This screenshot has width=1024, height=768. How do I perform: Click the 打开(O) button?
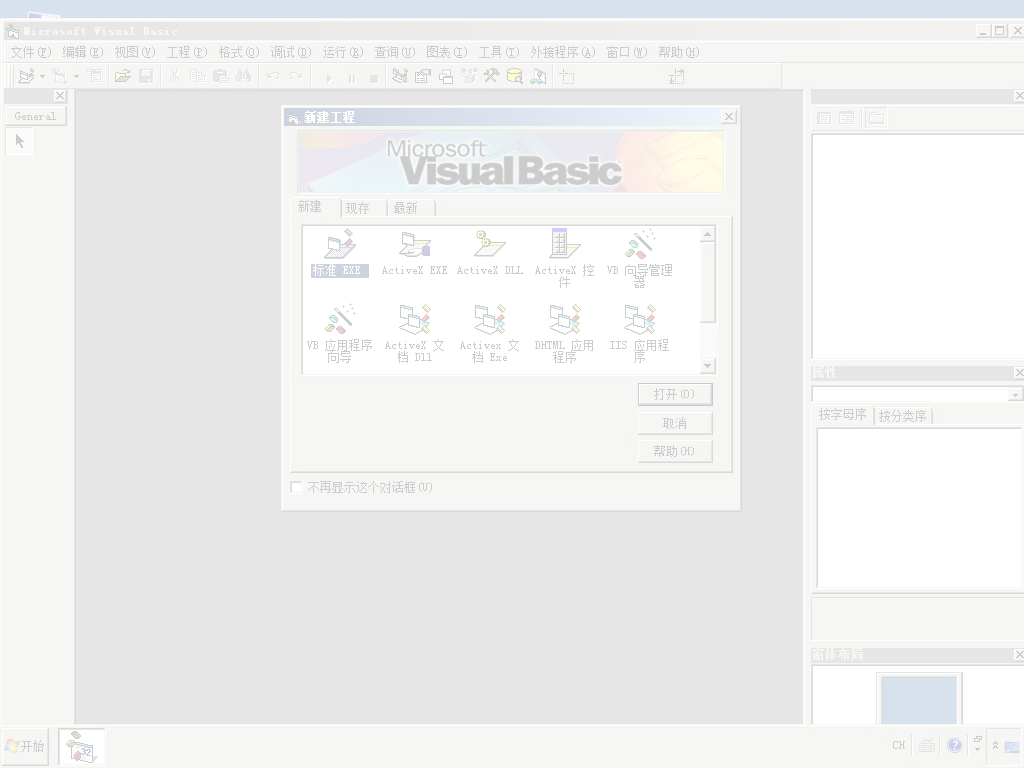[x=675, y=394]
